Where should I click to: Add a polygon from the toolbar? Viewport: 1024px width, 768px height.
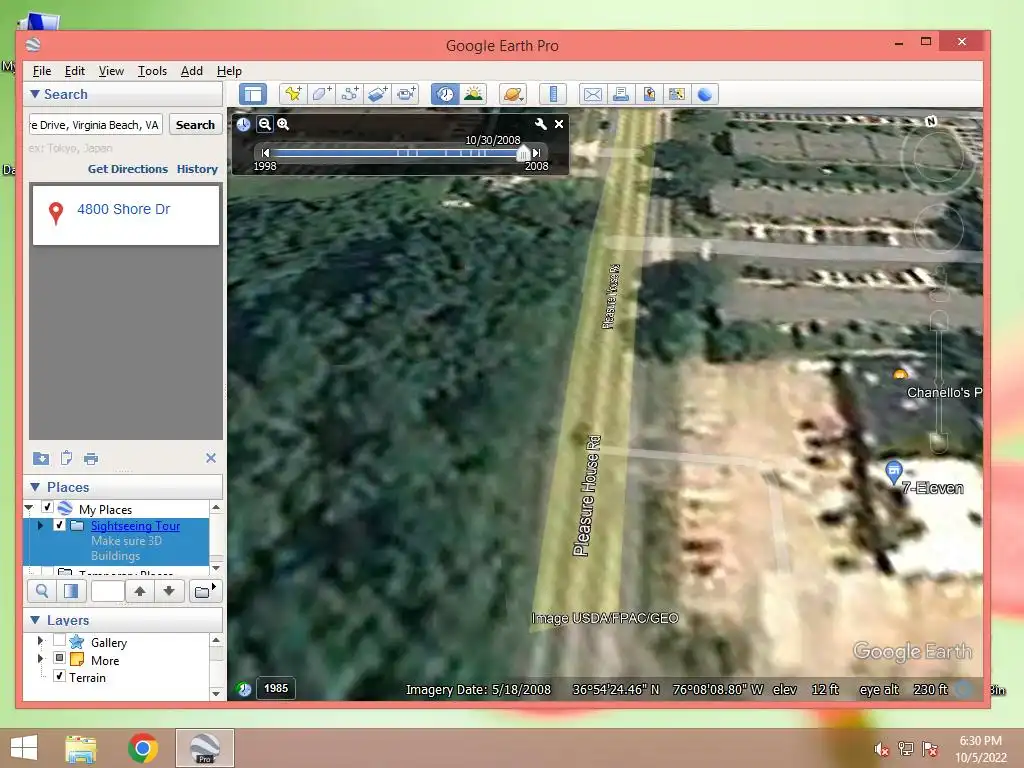[x=321, y=94]
